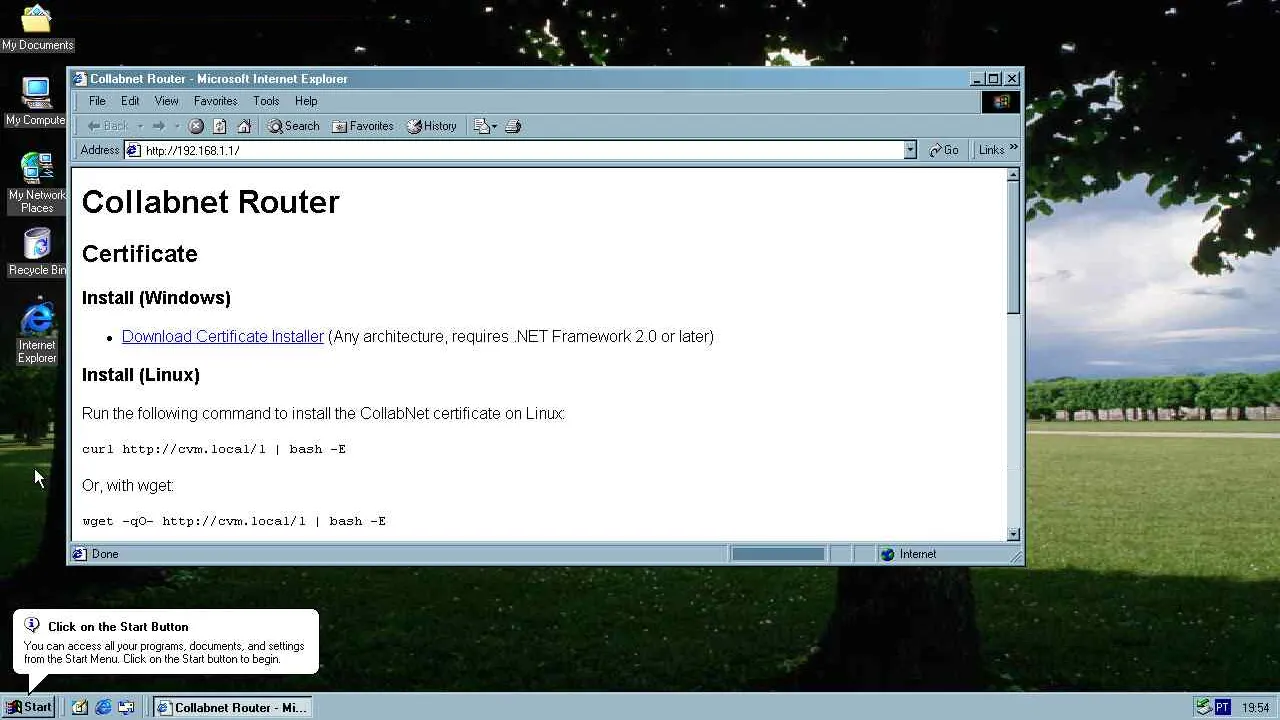Screen dimensions: 1280x720
Task: Click the Address label in the address bar
Action: click(100, 150)
